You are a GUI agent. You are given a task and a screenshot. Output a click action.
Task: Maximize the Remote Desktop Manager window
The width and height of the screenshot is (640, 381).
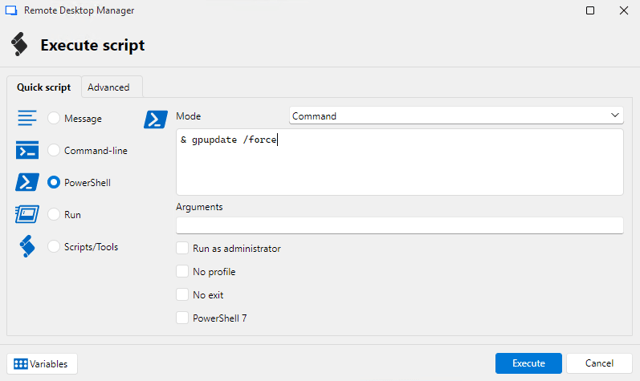tap(590, 10)
